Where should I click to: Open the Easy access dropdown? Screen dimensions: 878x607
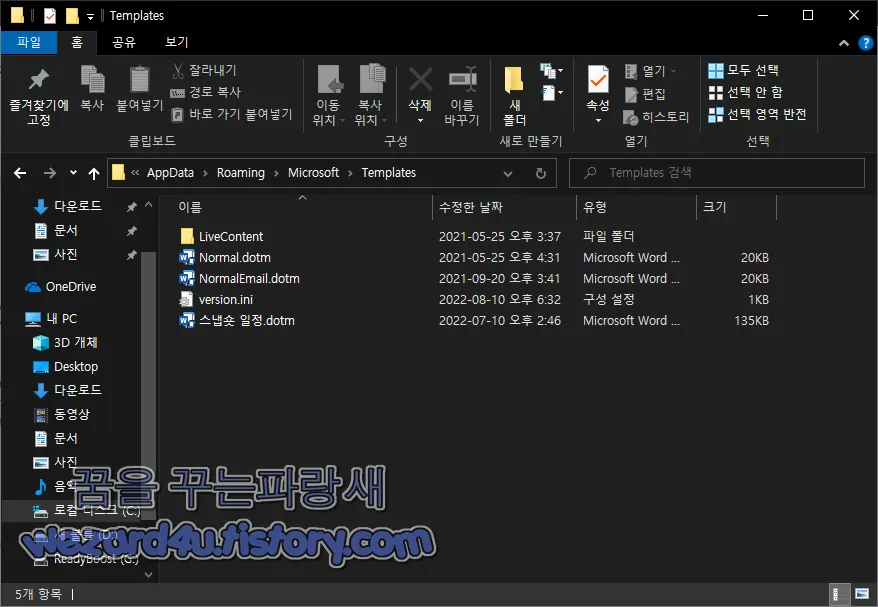click(552, 92)
